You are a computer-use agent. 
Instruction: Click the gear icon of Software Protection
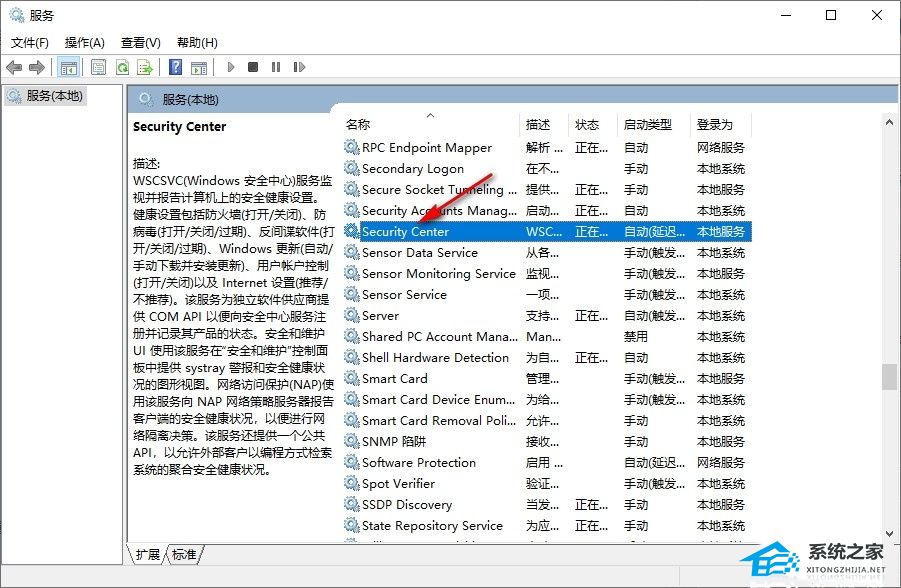click(x=352, y=462)
